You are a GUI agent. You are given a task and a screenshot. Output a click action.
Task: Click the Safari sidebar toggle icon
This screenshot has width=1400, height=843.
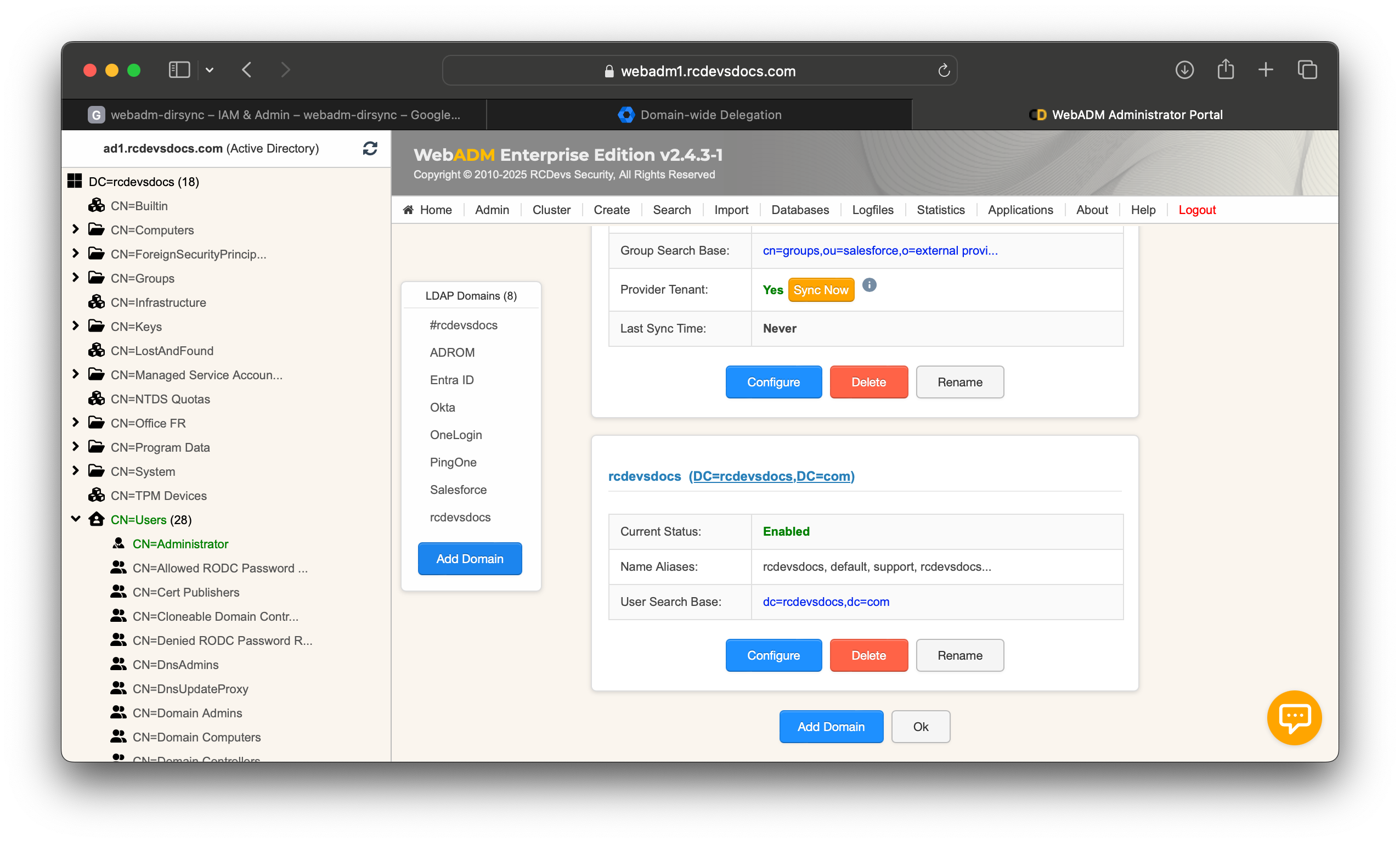[x=179, y=70]
